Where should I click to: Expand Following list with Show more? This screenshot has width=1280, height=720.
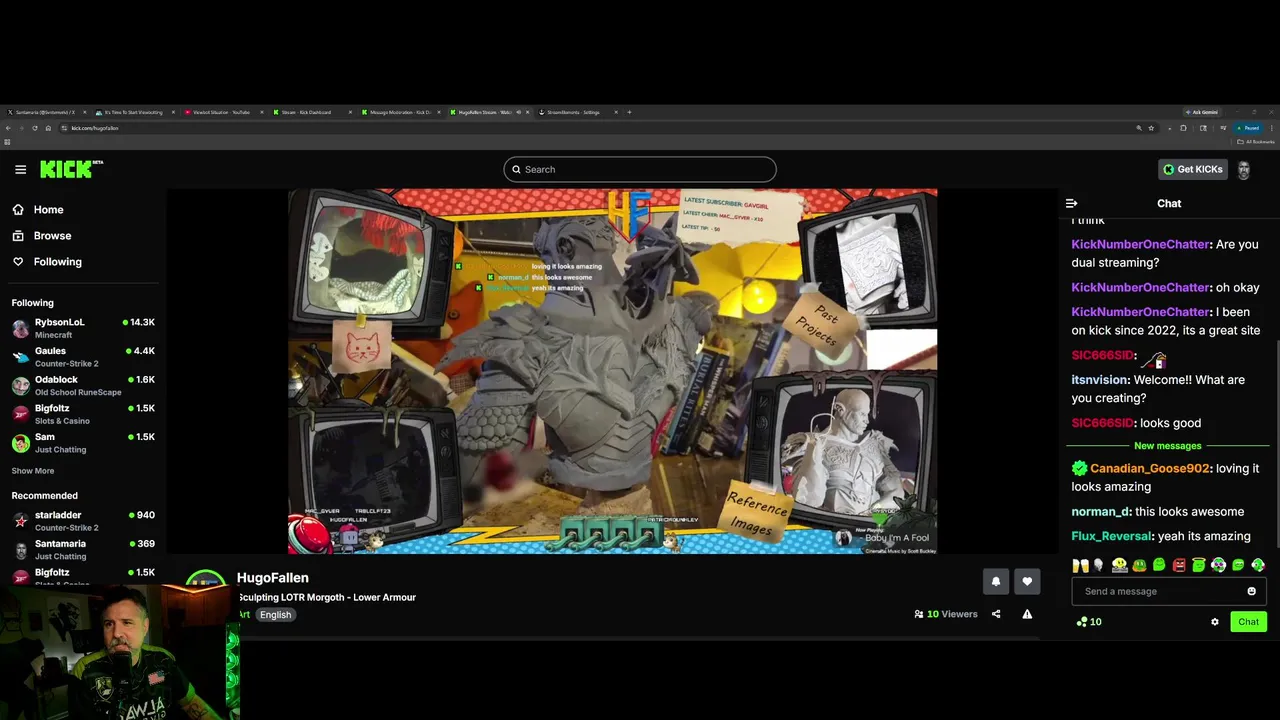(x=33, y=471)
